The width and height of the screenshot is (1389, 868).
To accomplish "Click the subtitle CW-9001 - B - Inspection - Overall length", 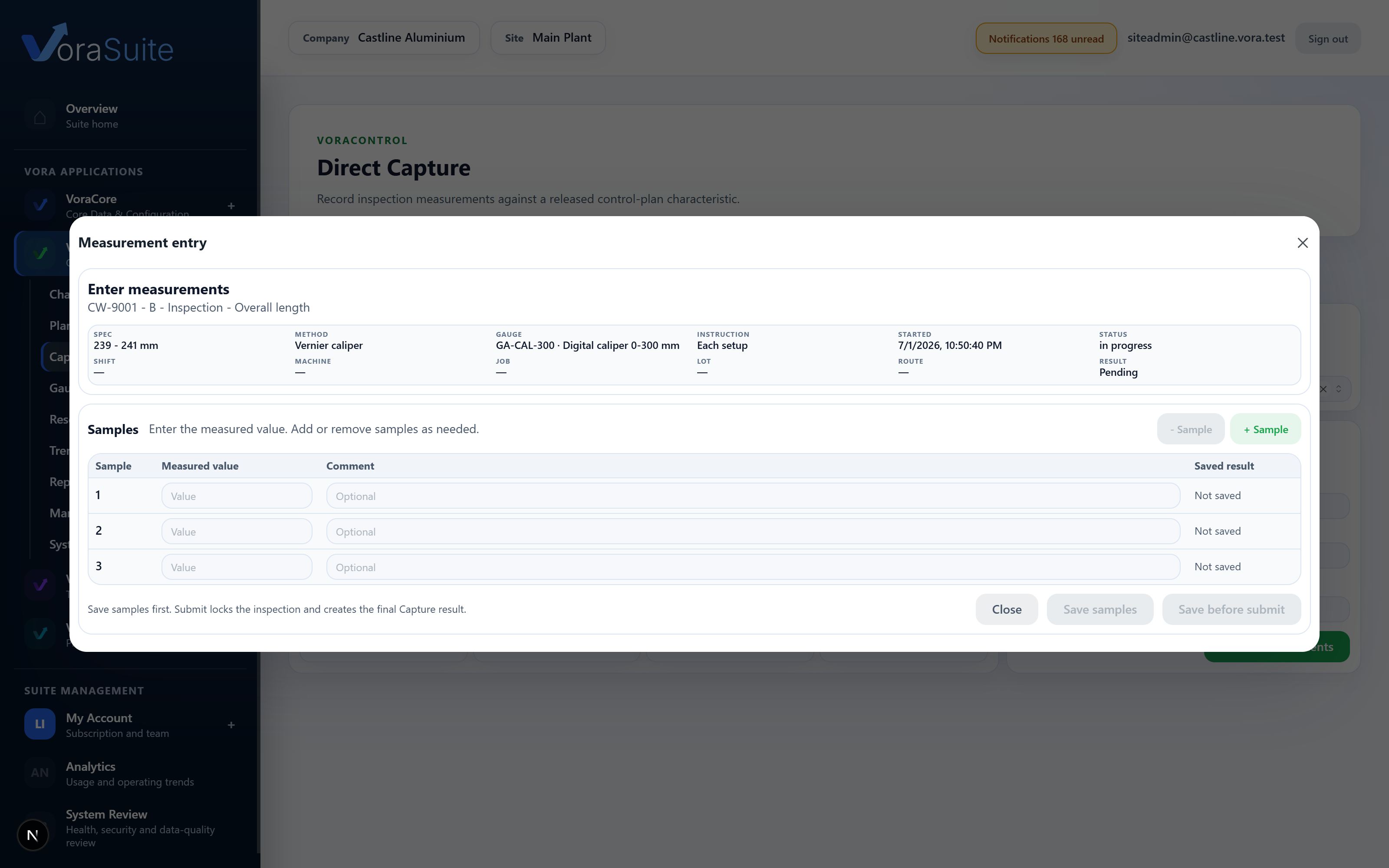I will (x=199, y=308).
